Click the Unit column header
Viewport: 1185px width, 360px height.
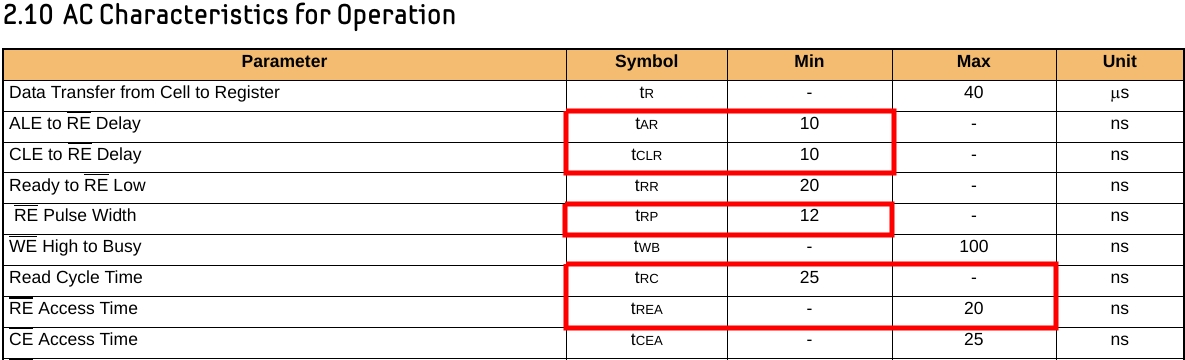click(x=1119, y=62)
